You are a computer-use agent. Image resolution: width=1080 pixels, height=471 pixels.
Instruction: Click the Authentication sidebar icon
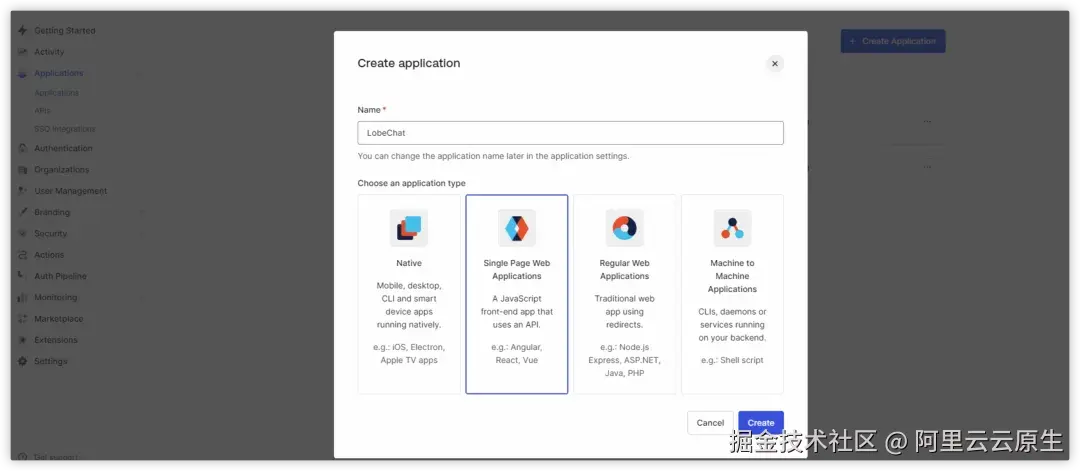coord(23,148)
